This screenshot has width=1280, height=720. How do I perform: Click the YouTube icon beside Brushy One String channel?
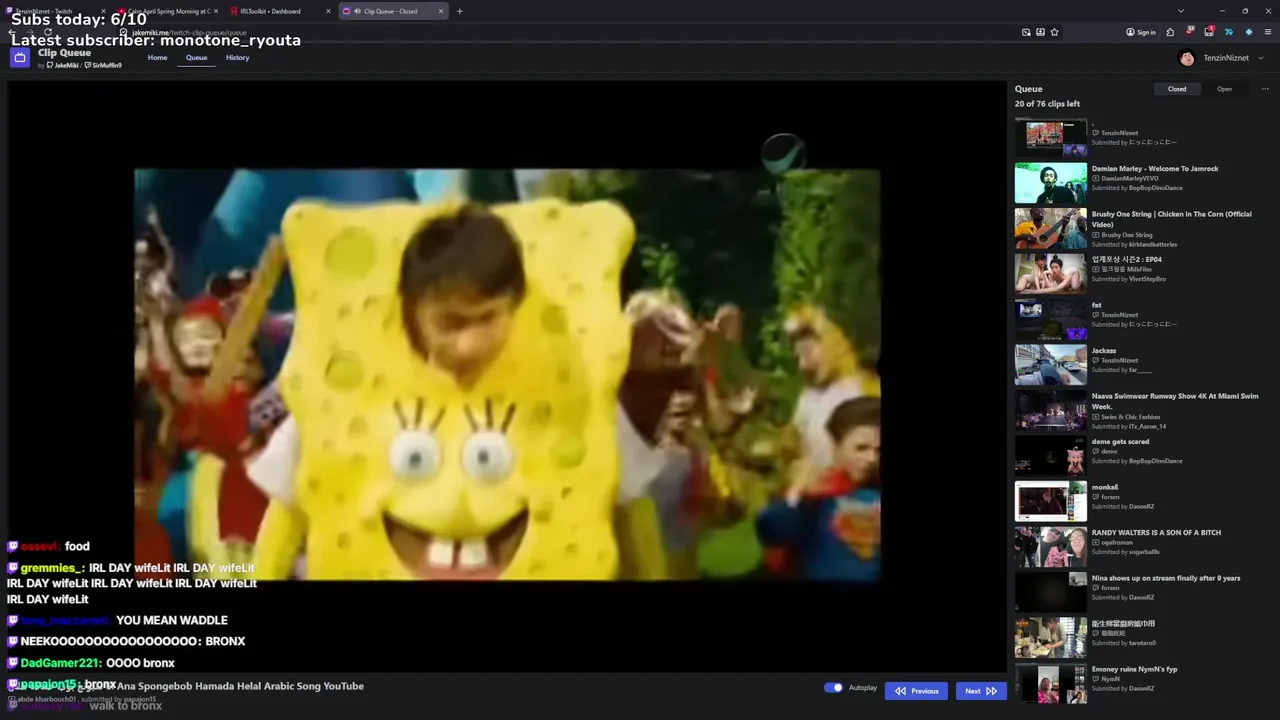pos(1095,235)
